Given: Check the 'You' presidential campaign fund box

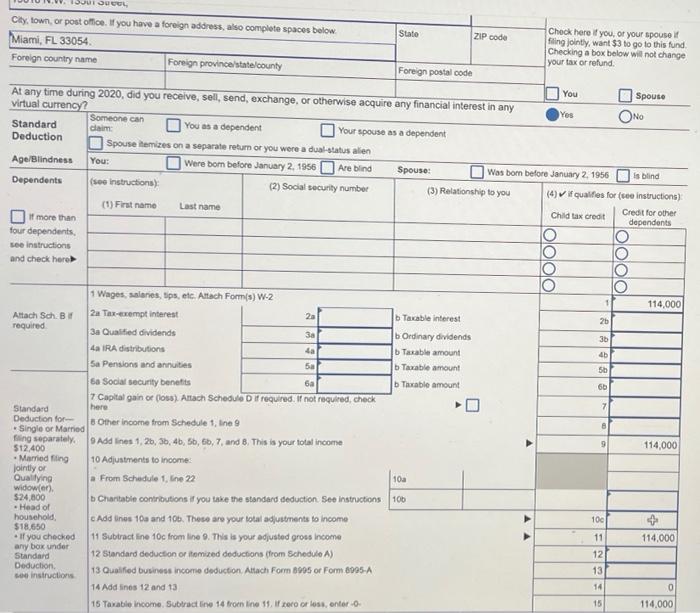Looking at the screenshot, I should (552, 93).
